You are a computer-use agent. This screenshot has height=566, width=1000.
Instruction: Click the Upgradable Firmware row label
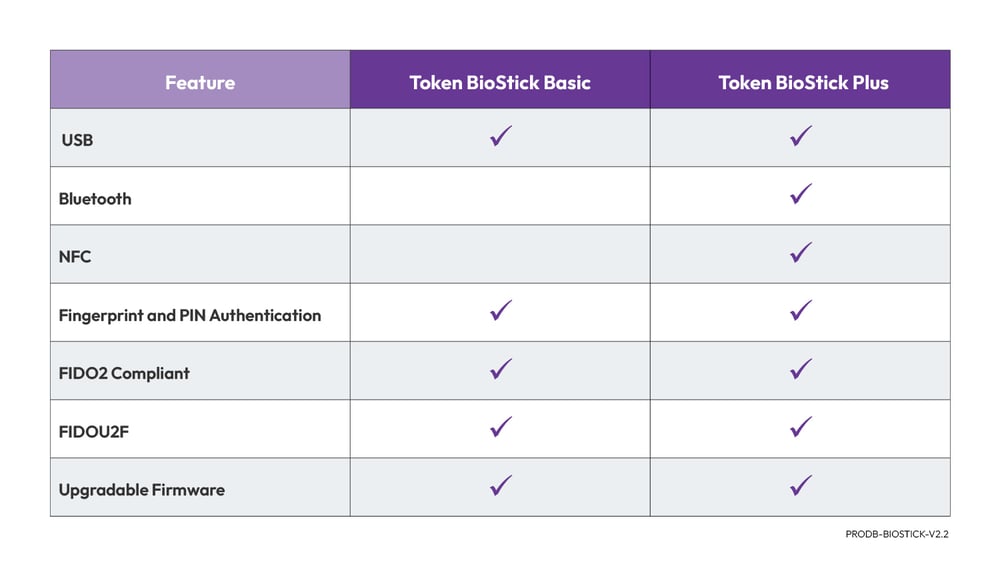pyautogui.click(x=141, y=490)
